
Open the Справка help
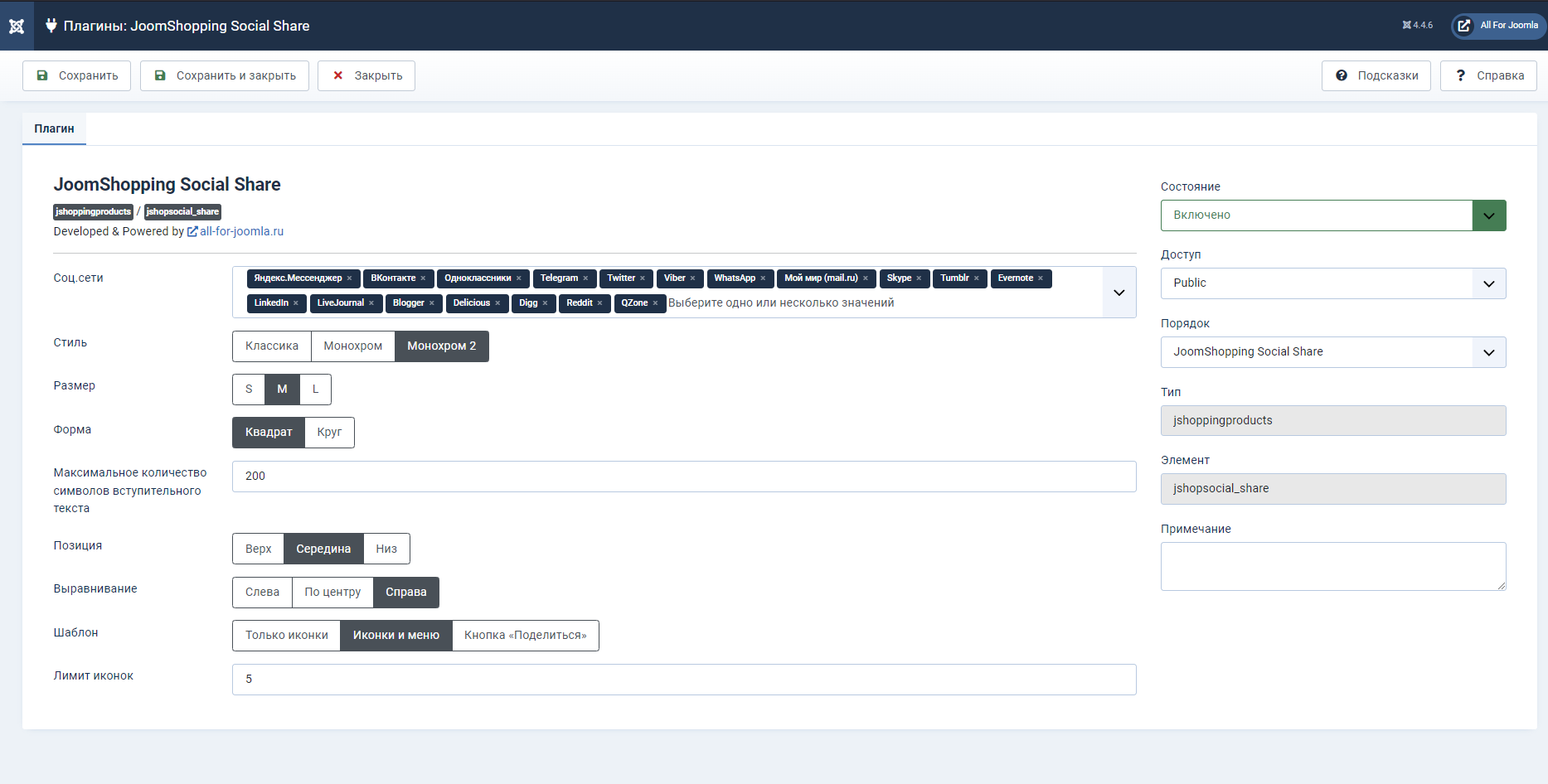pos(1488,75)
